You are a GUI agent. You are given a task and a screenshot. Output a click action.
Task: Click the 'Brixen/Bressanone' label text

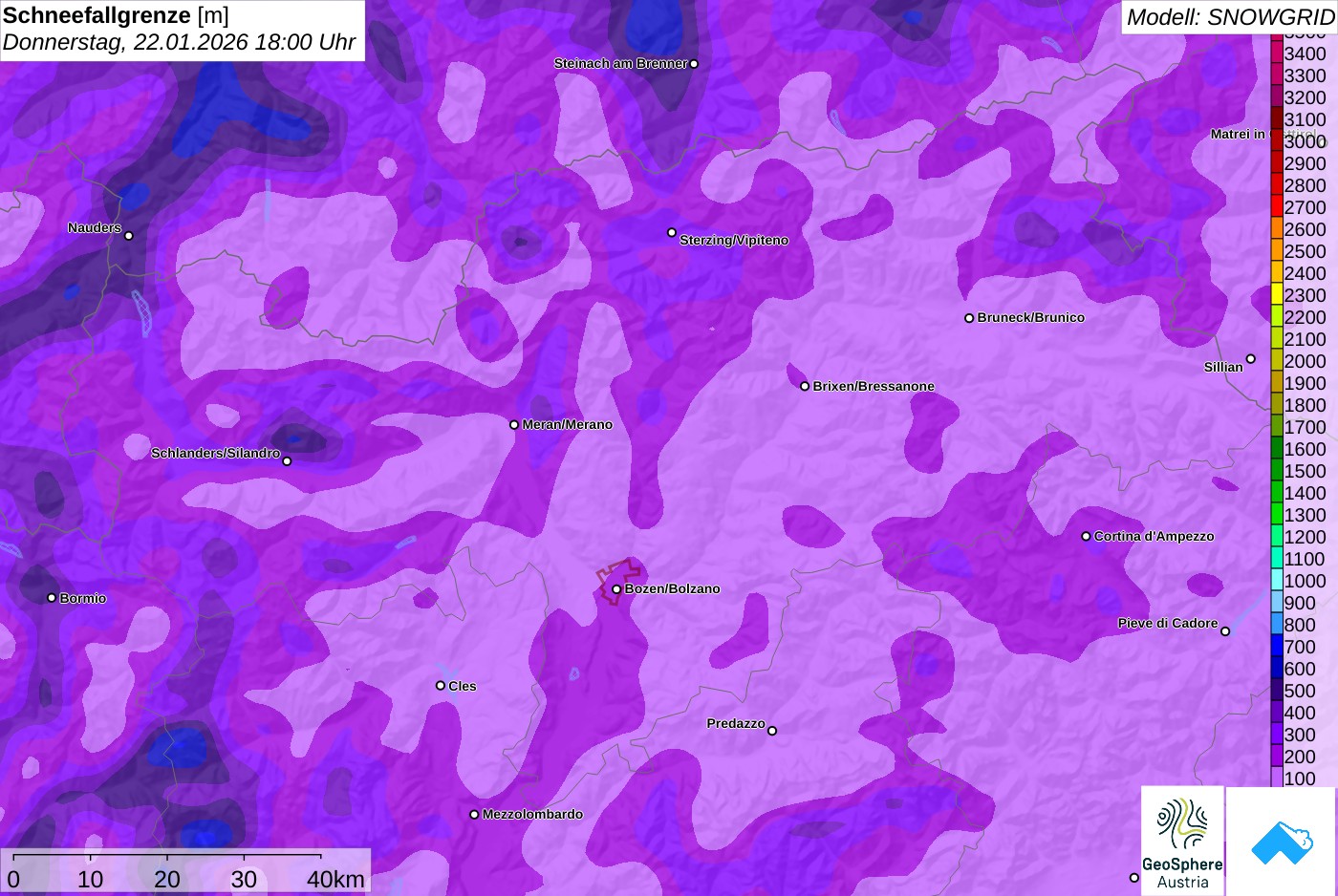pos(874,386)
